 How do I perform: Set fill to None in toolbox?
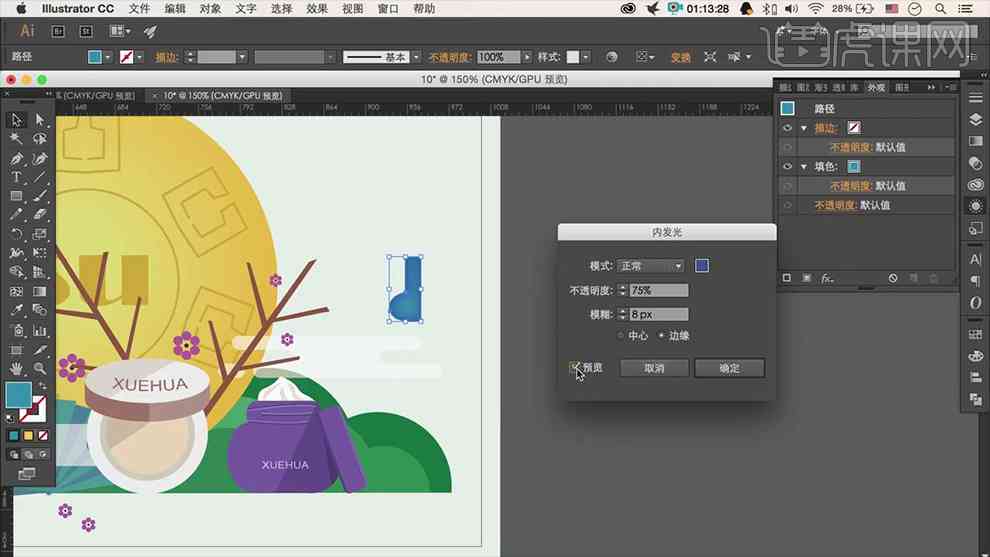(x=44, y=436)
